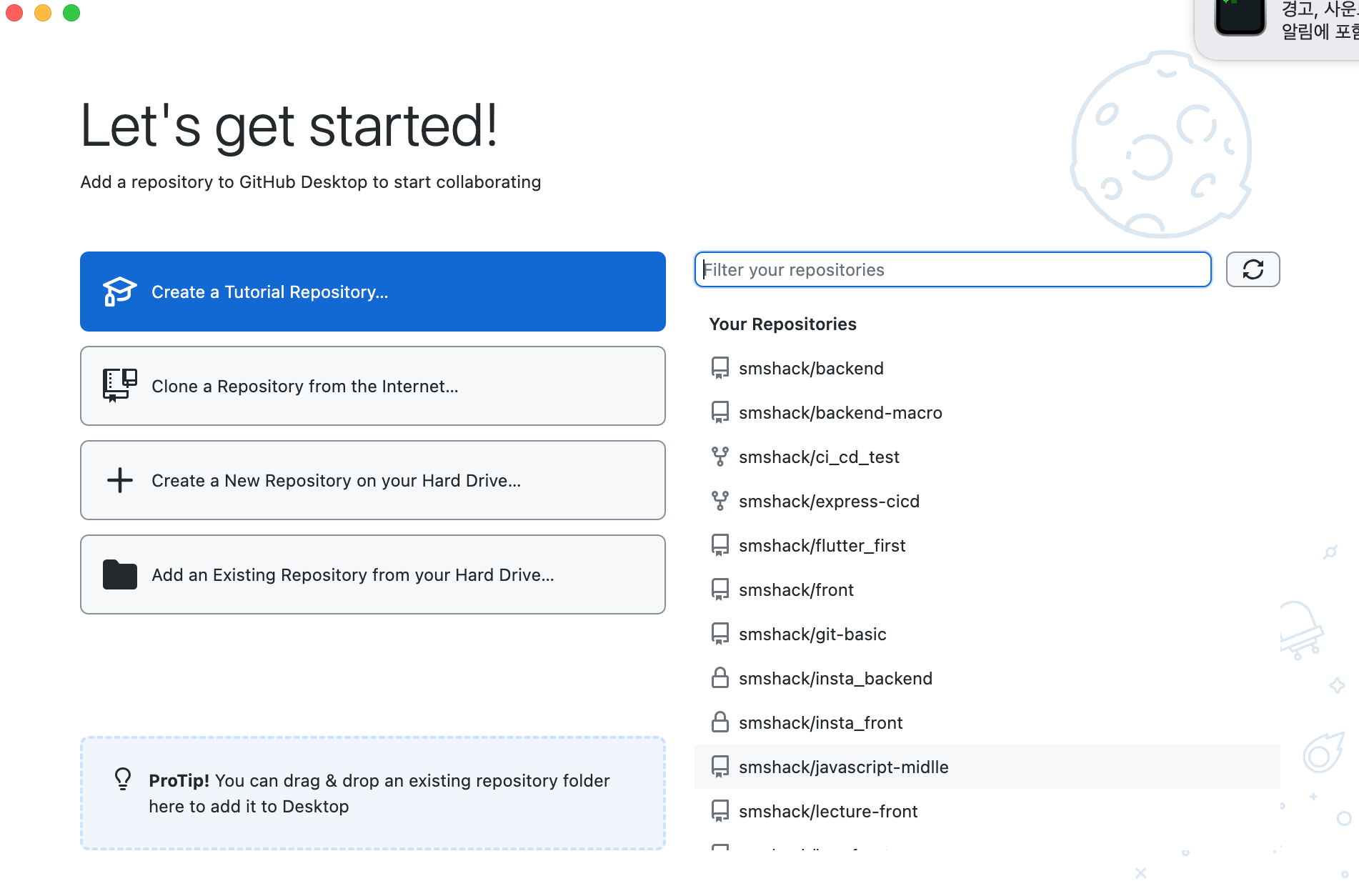Choose Create a New Repository on your Hard Drive
Image resolution: width=1359 pixels, height=896 pixels.
[372, 480]
